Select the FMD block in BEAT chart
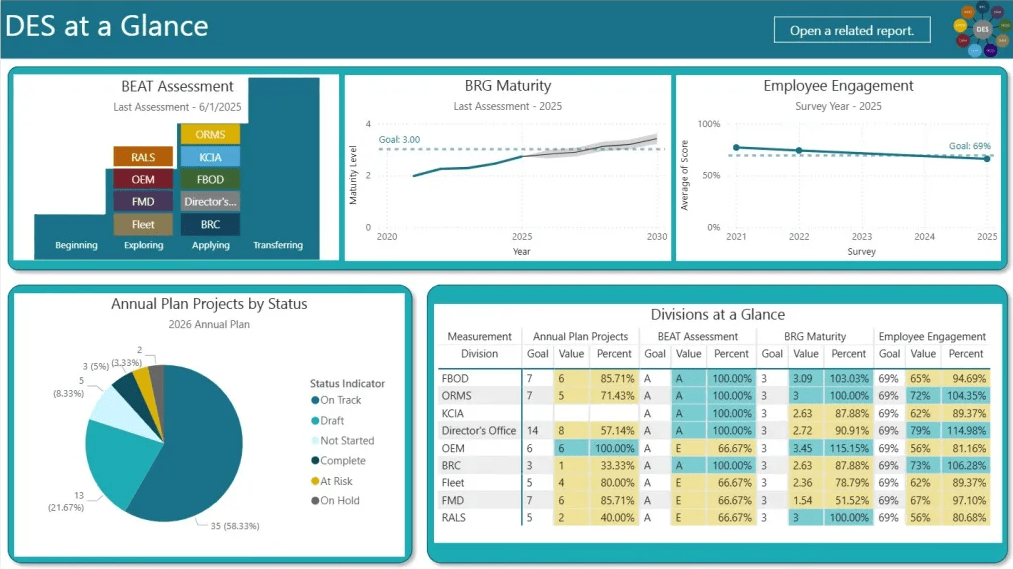 click(x=143, y=202)
